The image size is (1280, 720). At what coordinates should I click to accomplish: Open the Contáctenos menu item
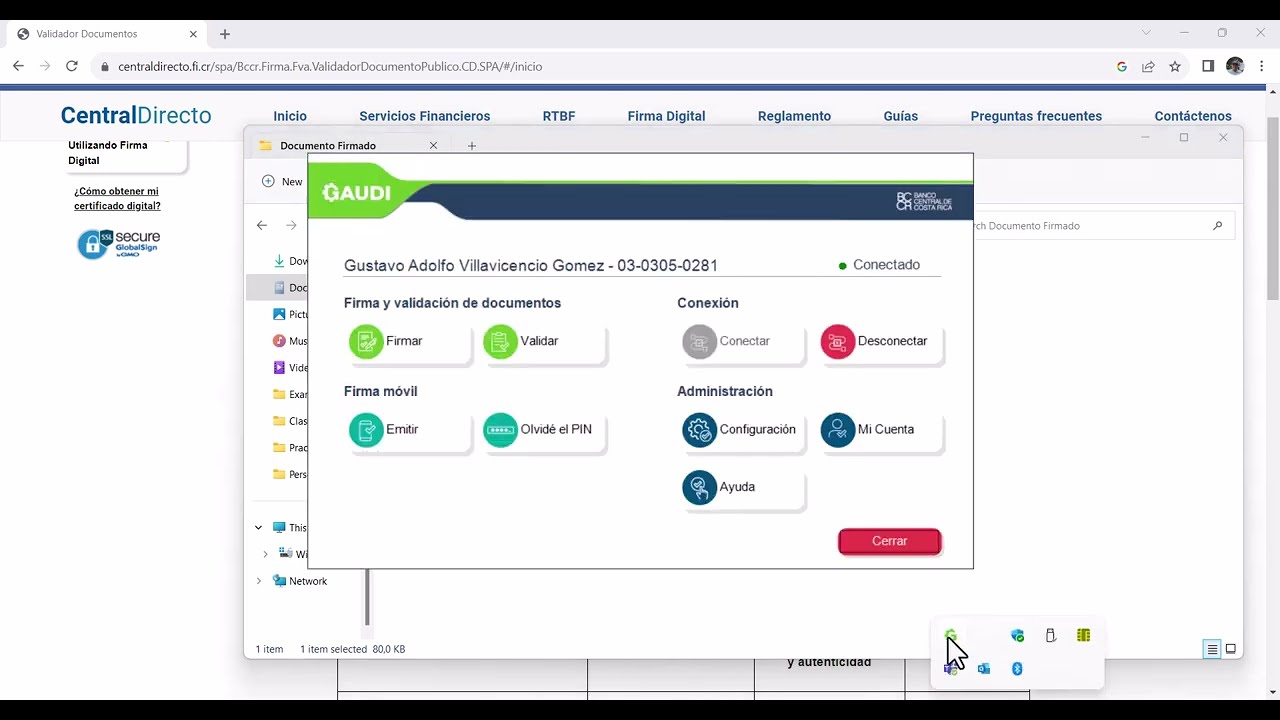coord(1193,116)
